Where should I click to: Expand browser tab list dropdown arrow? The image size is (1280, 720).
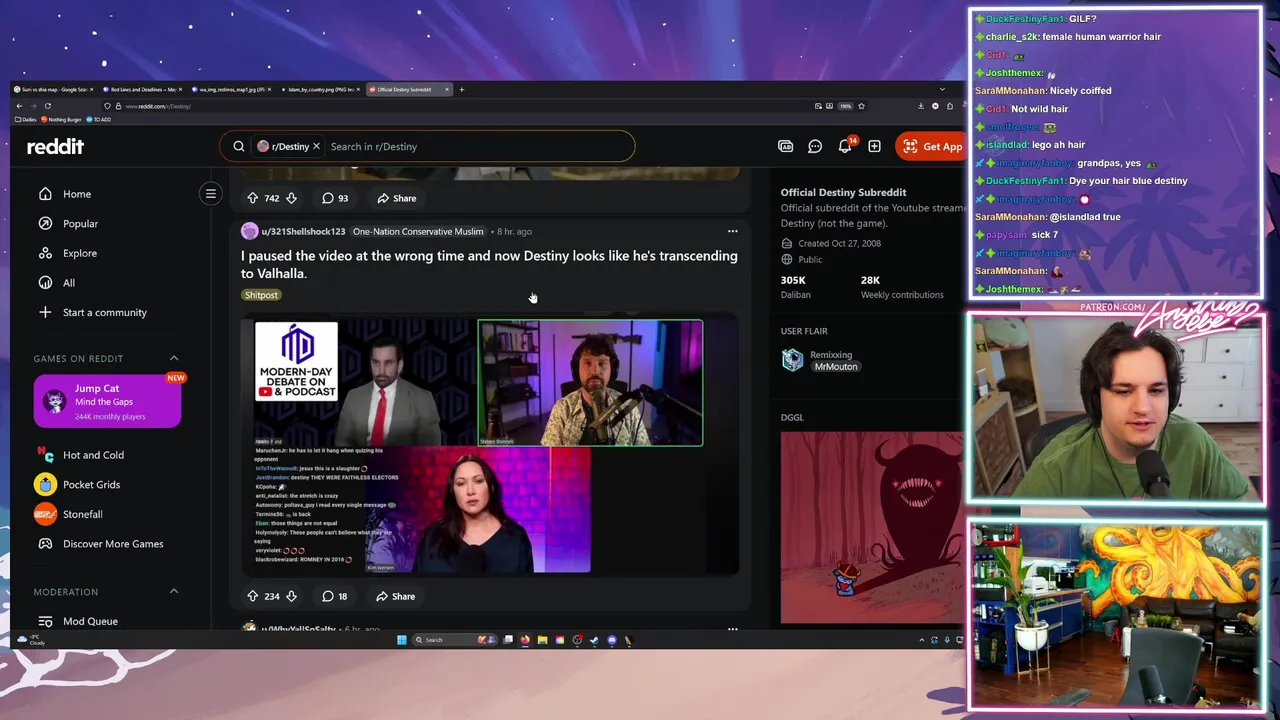pyautogui.click(x=941, y=89)
